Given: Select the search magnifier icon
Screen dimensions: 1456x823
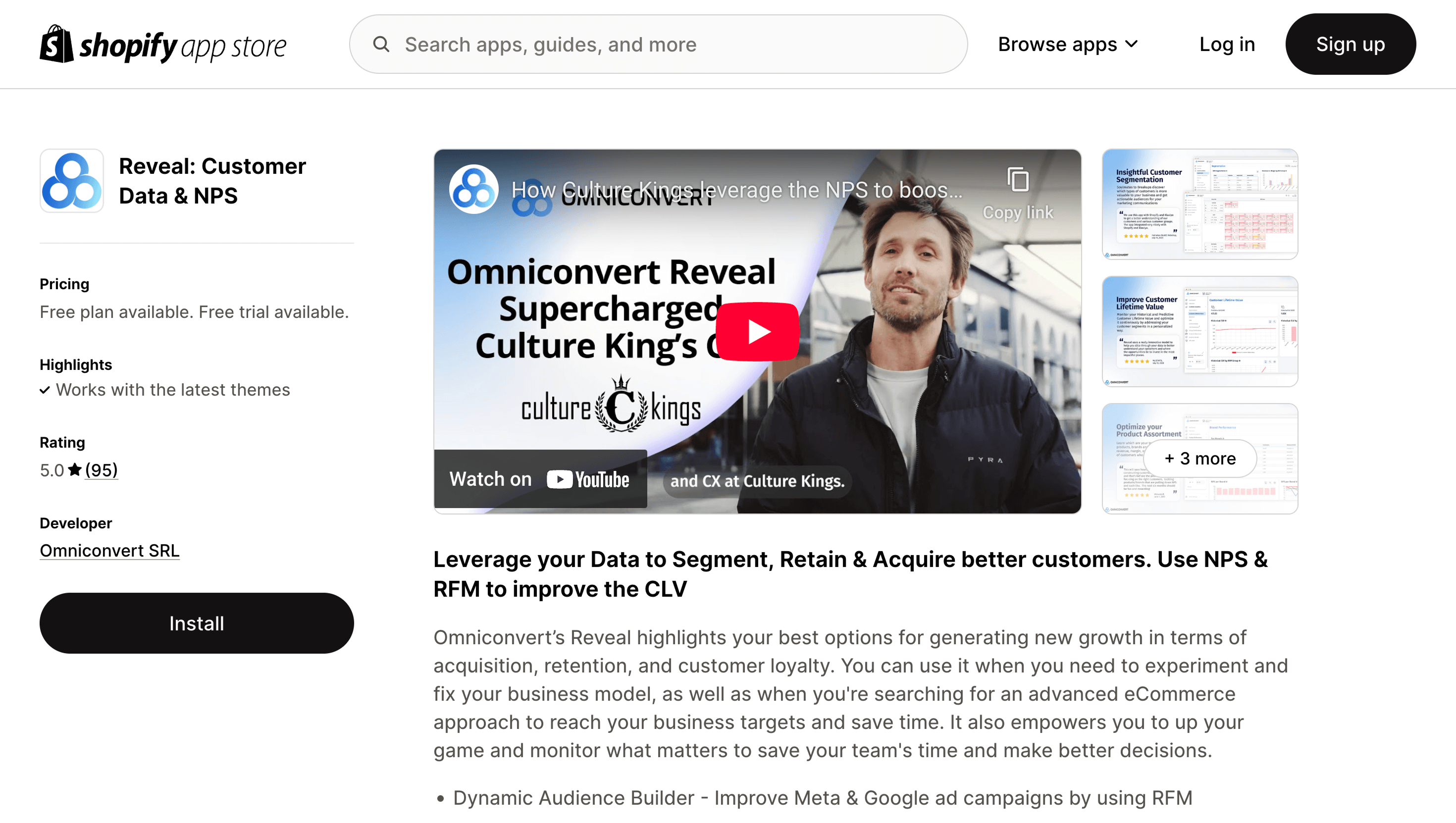Looking at the screenshot, I should 382,44.
